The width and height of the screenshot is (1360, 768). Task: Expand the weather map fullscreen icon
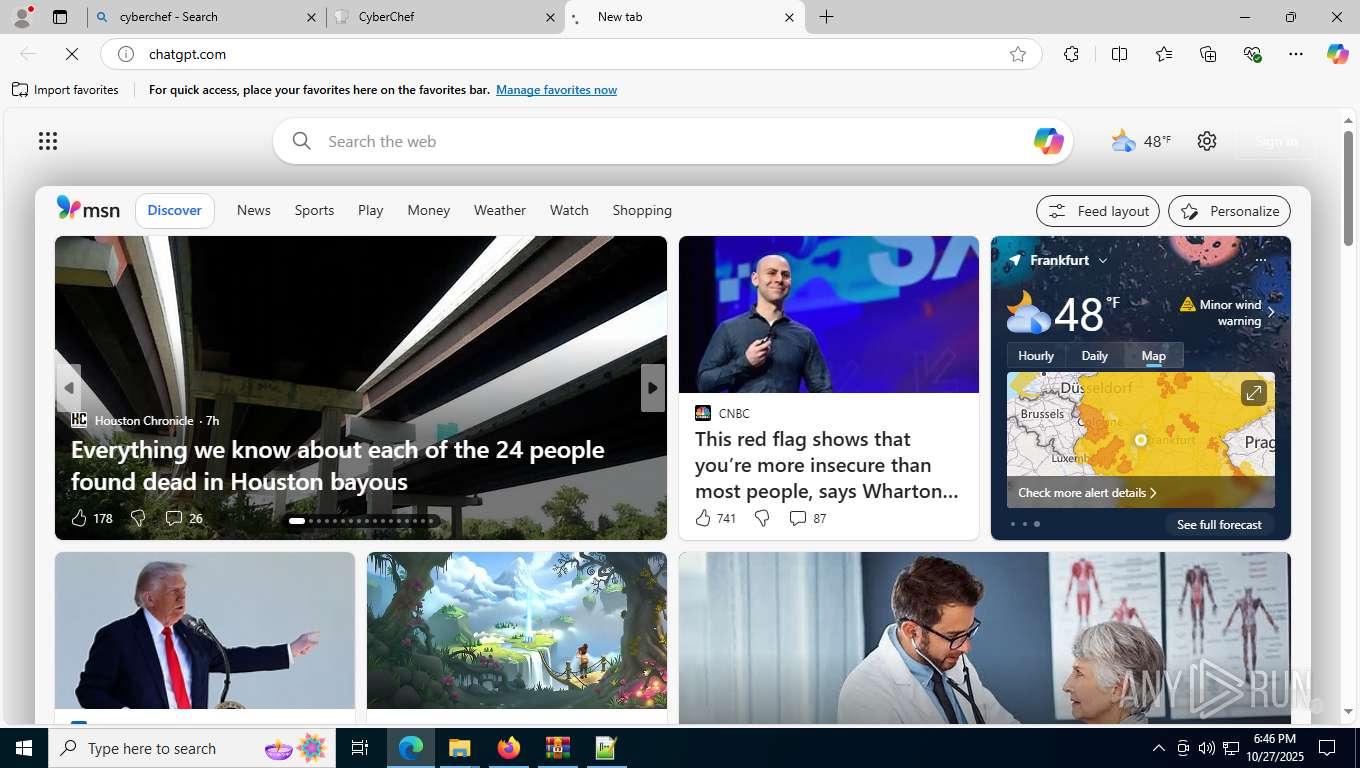1254,393
